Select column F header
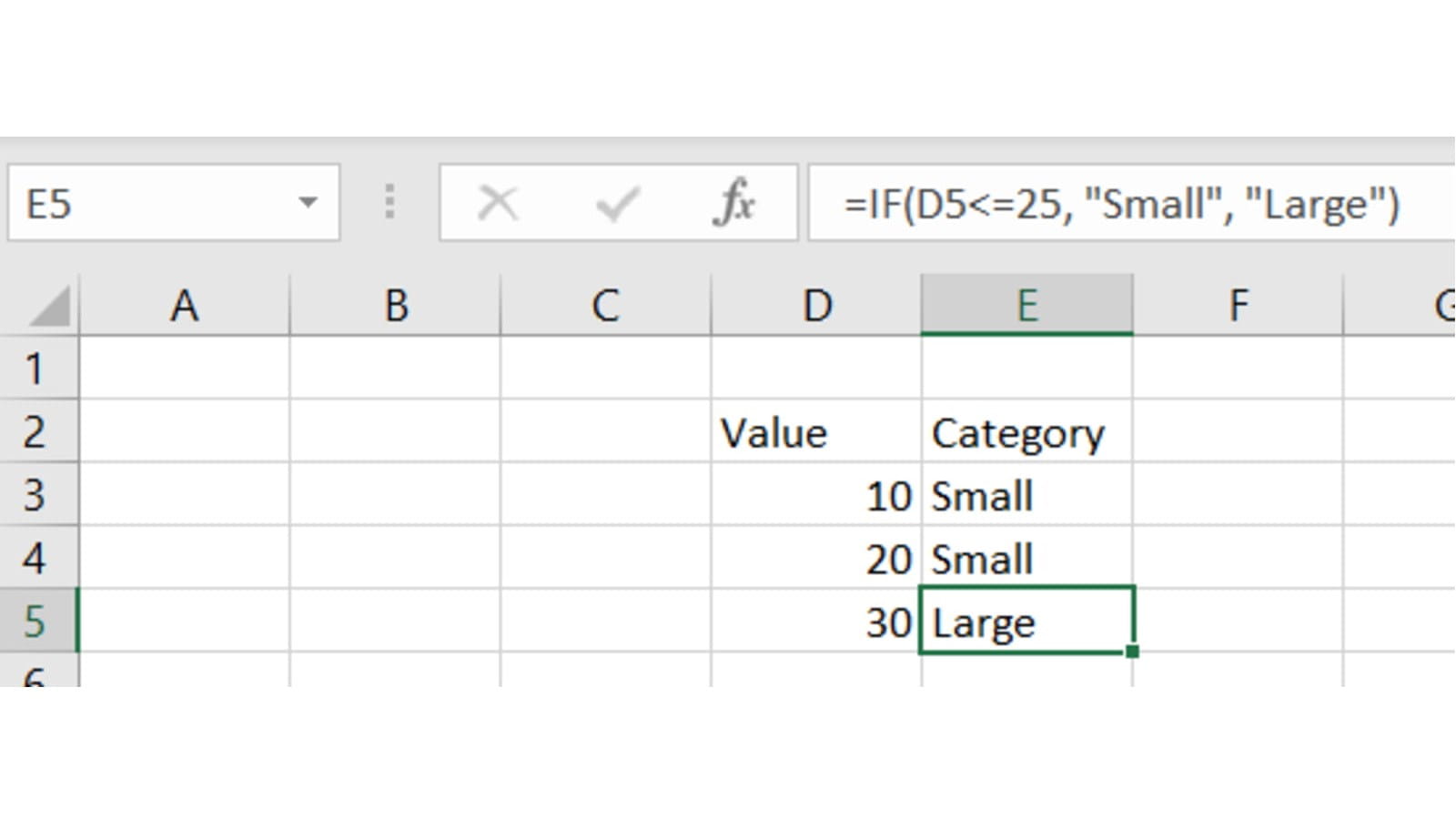The image size is (1456, 819). pyautogui.click(x=1238, y=306)
